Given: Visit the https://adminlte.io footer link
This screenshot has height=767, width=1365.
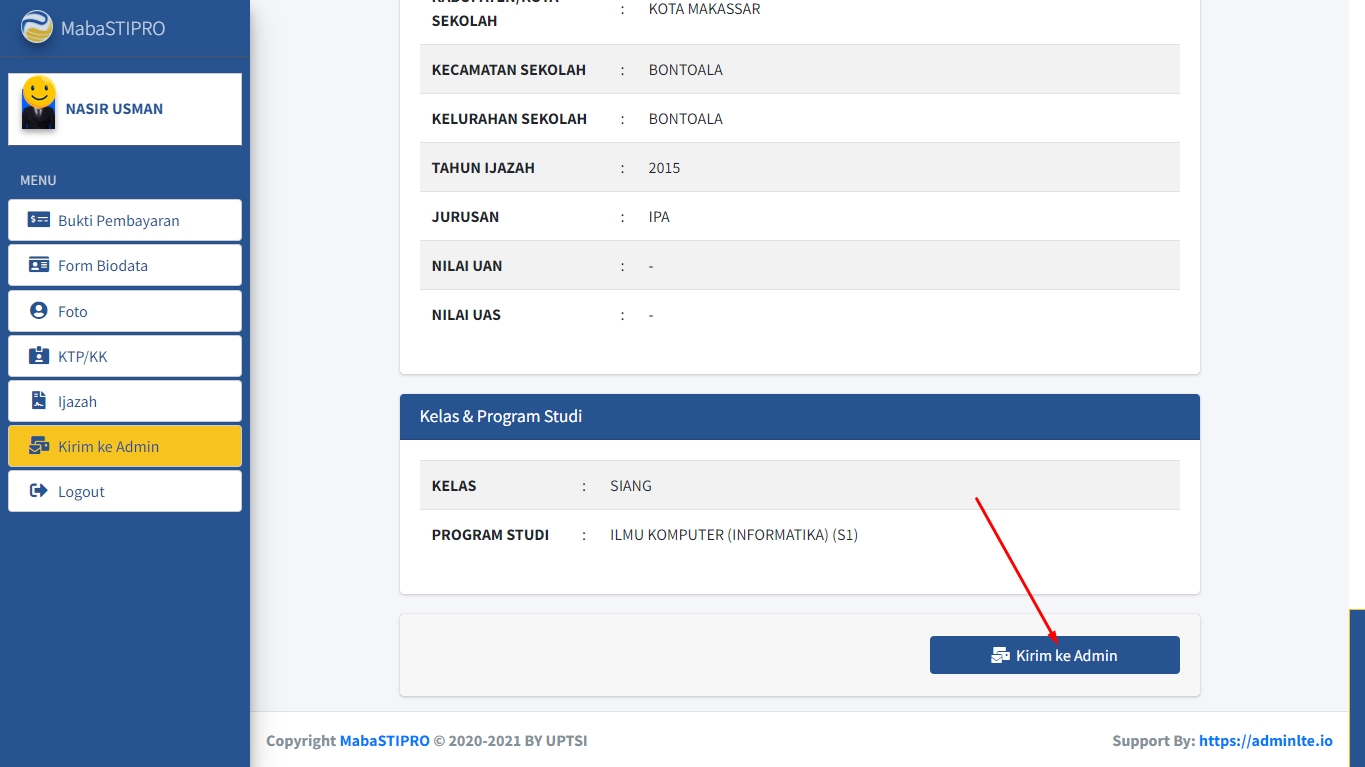Looking at the screenshot, I should [x=1265, y=741].
